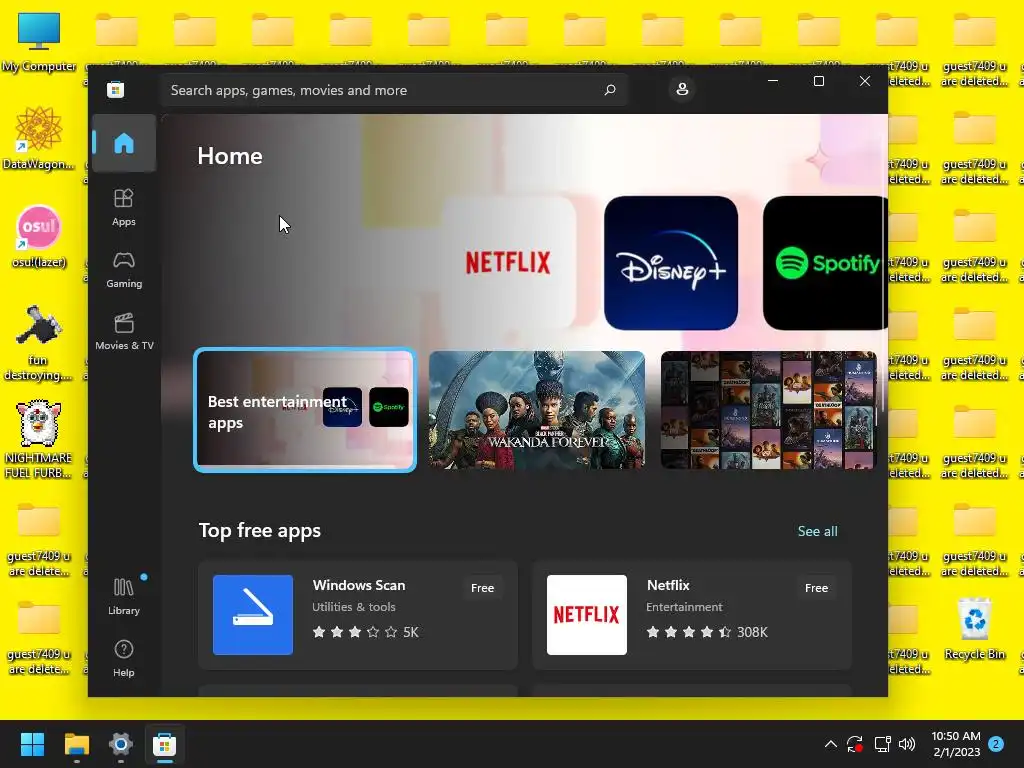Open Movies & TV section
This screenshot has height=768, width=1024.
(124, 331)
